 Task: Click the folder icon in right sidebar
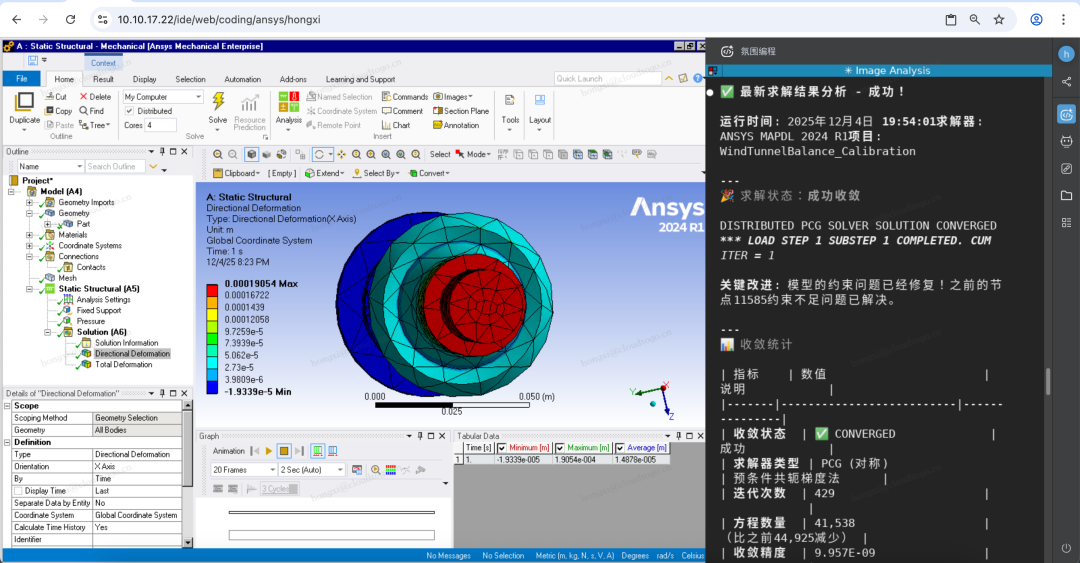point(1066,195)
